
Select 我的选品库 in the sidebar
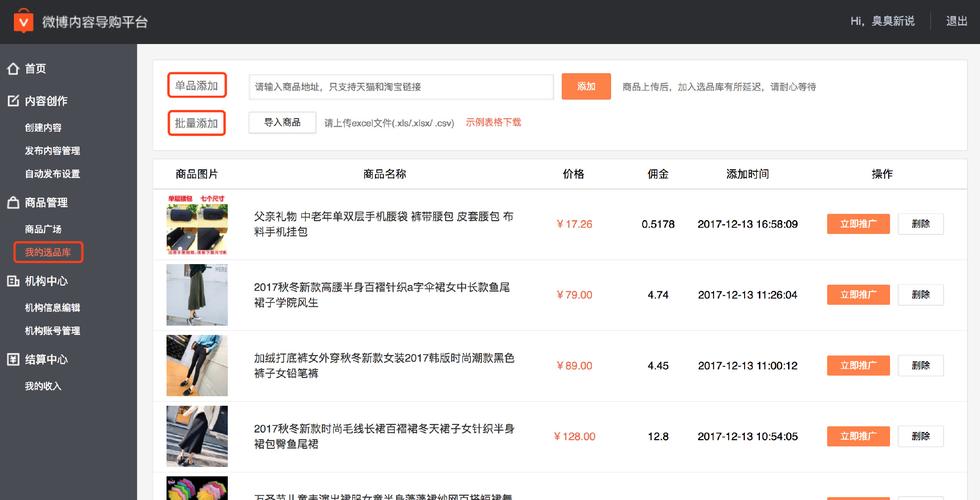48,252
